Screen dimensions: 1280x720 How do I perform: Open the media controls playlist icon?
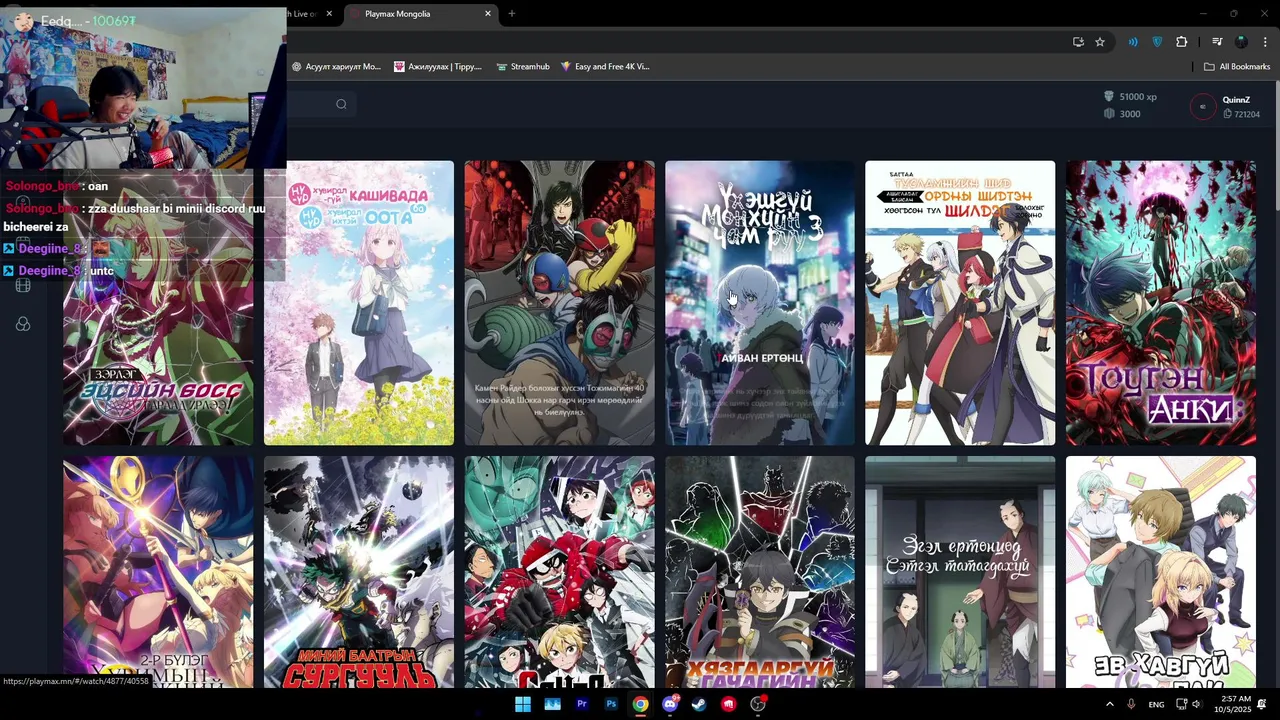[x=1217, y=42]
